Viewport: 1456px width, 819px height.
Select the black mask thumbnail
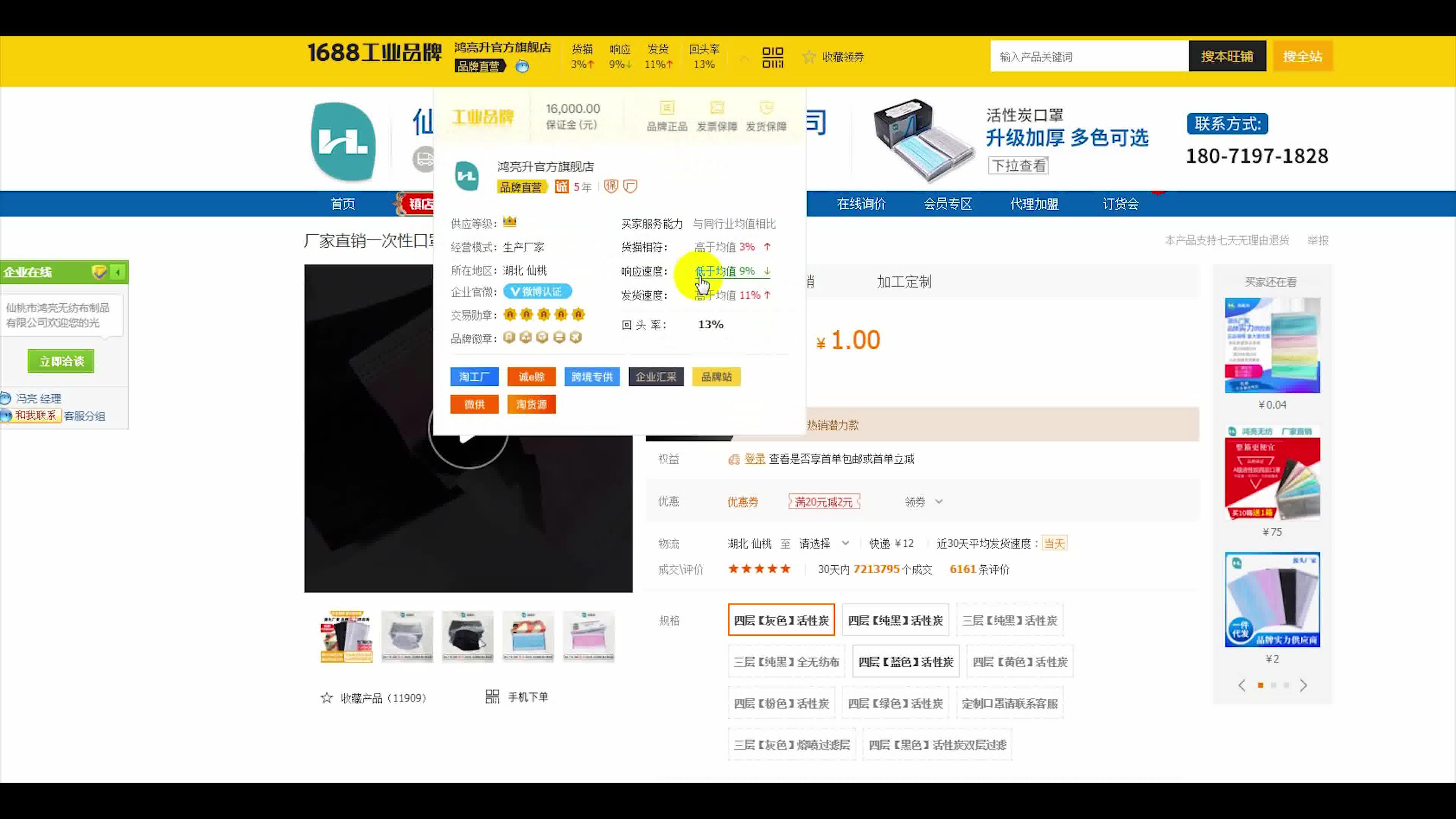(x=468, y=636)
